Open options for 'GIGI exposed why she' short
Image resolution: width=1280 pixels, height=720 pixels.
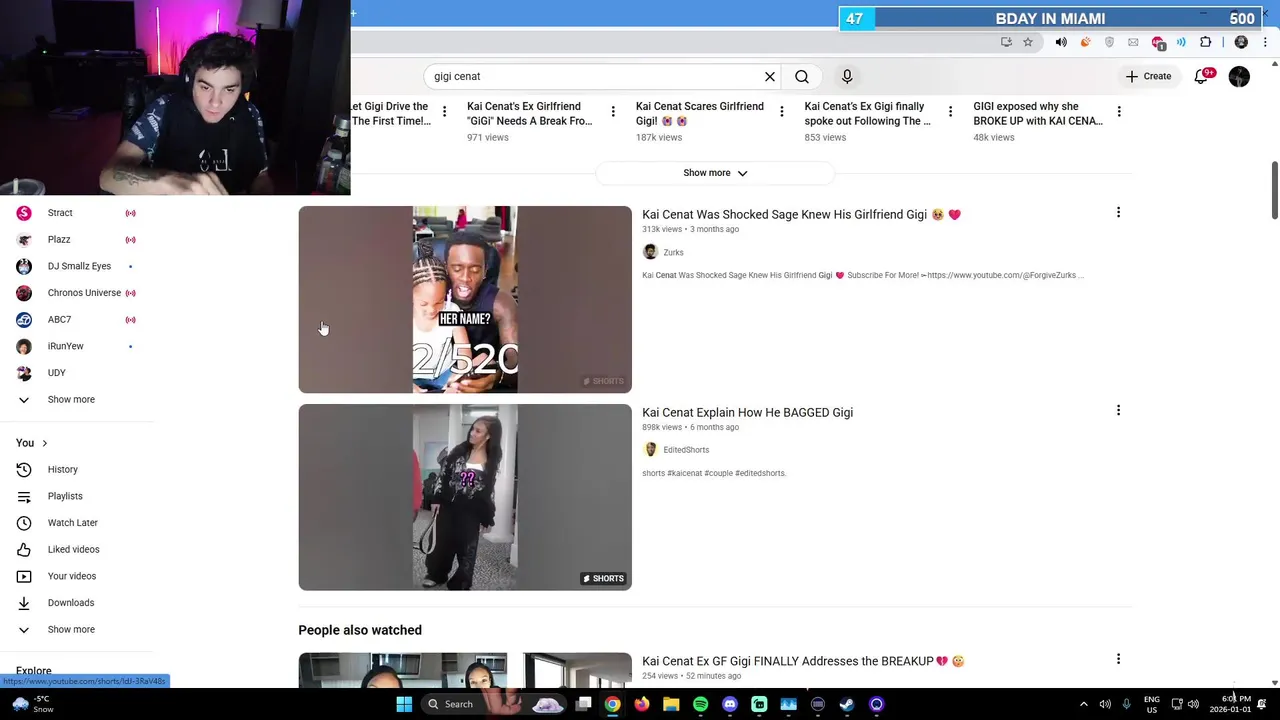pos(1119,111)
